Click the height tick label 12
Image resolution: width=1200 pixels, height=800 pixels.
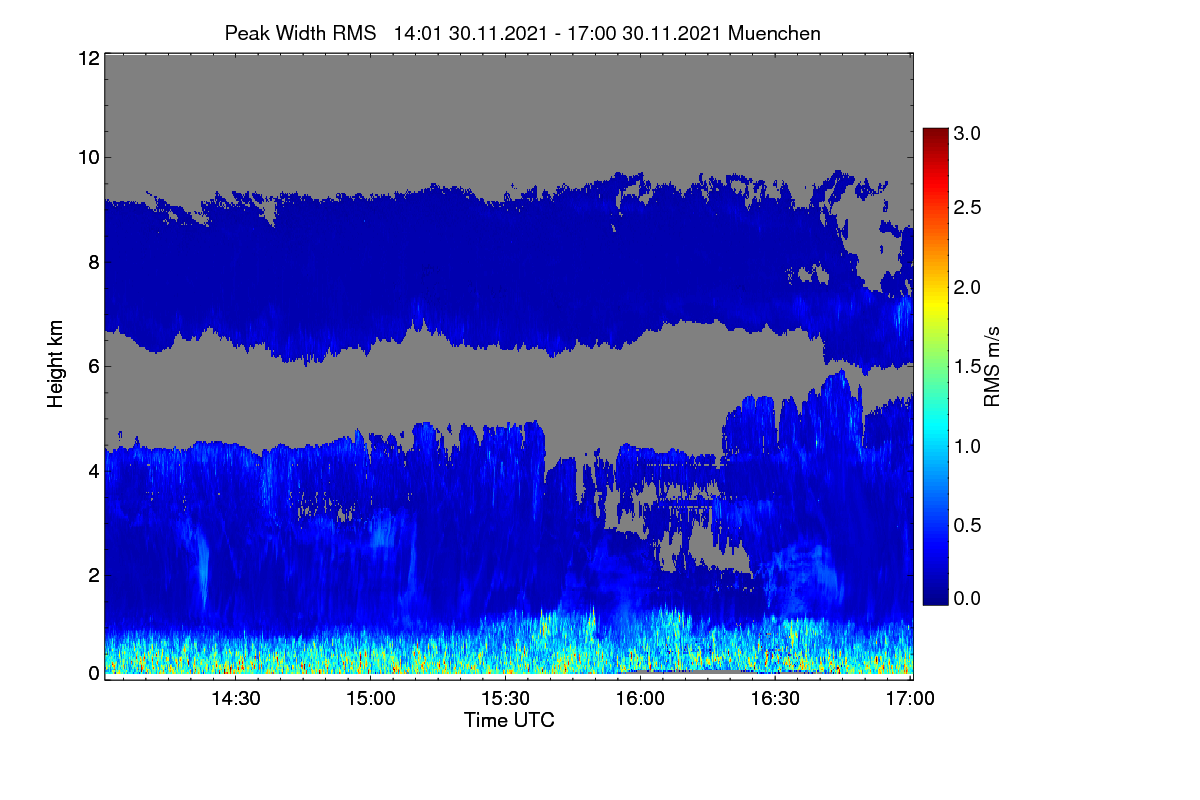coord(87,58)
